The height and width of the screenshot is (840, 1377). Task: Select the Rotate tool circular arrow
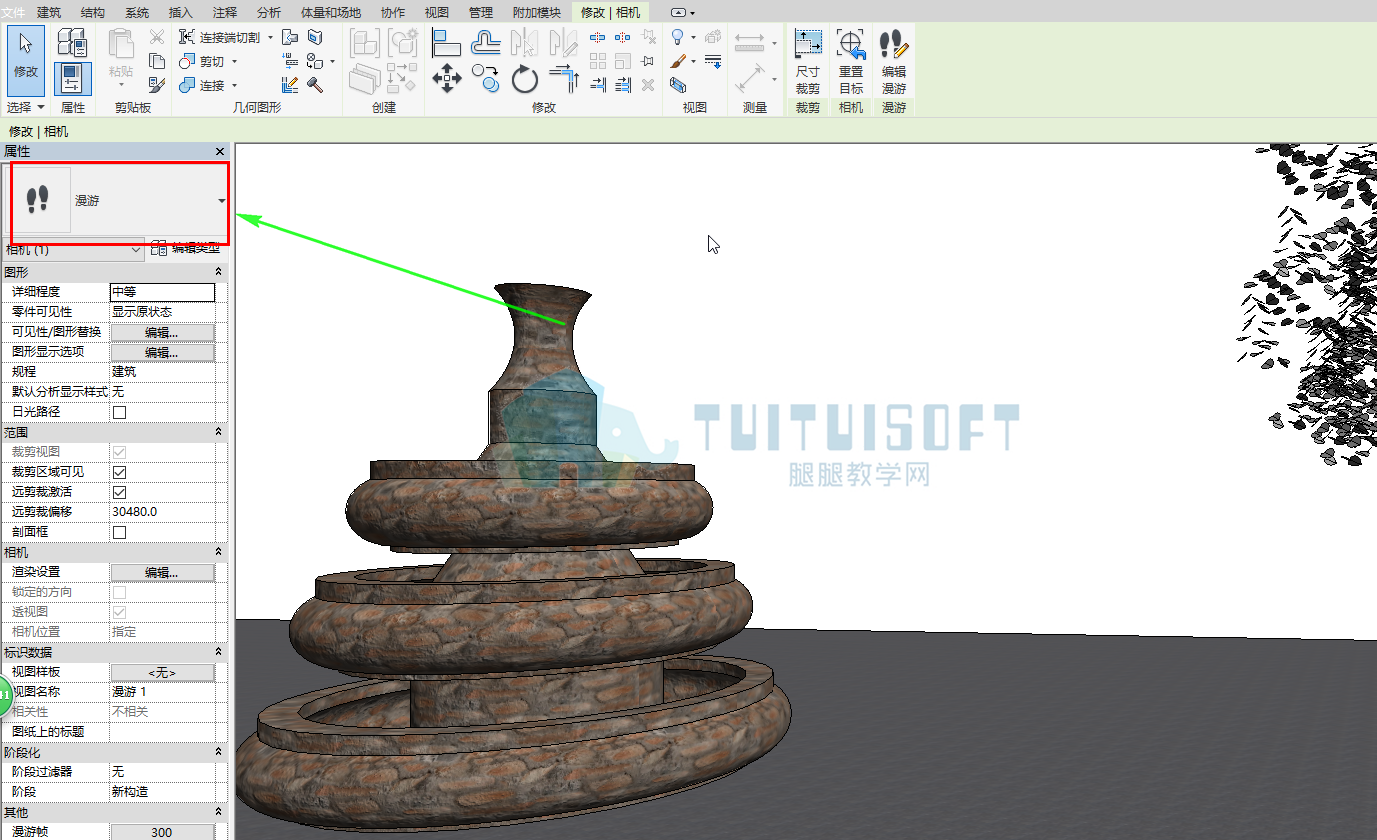click(x=525, y=78)
